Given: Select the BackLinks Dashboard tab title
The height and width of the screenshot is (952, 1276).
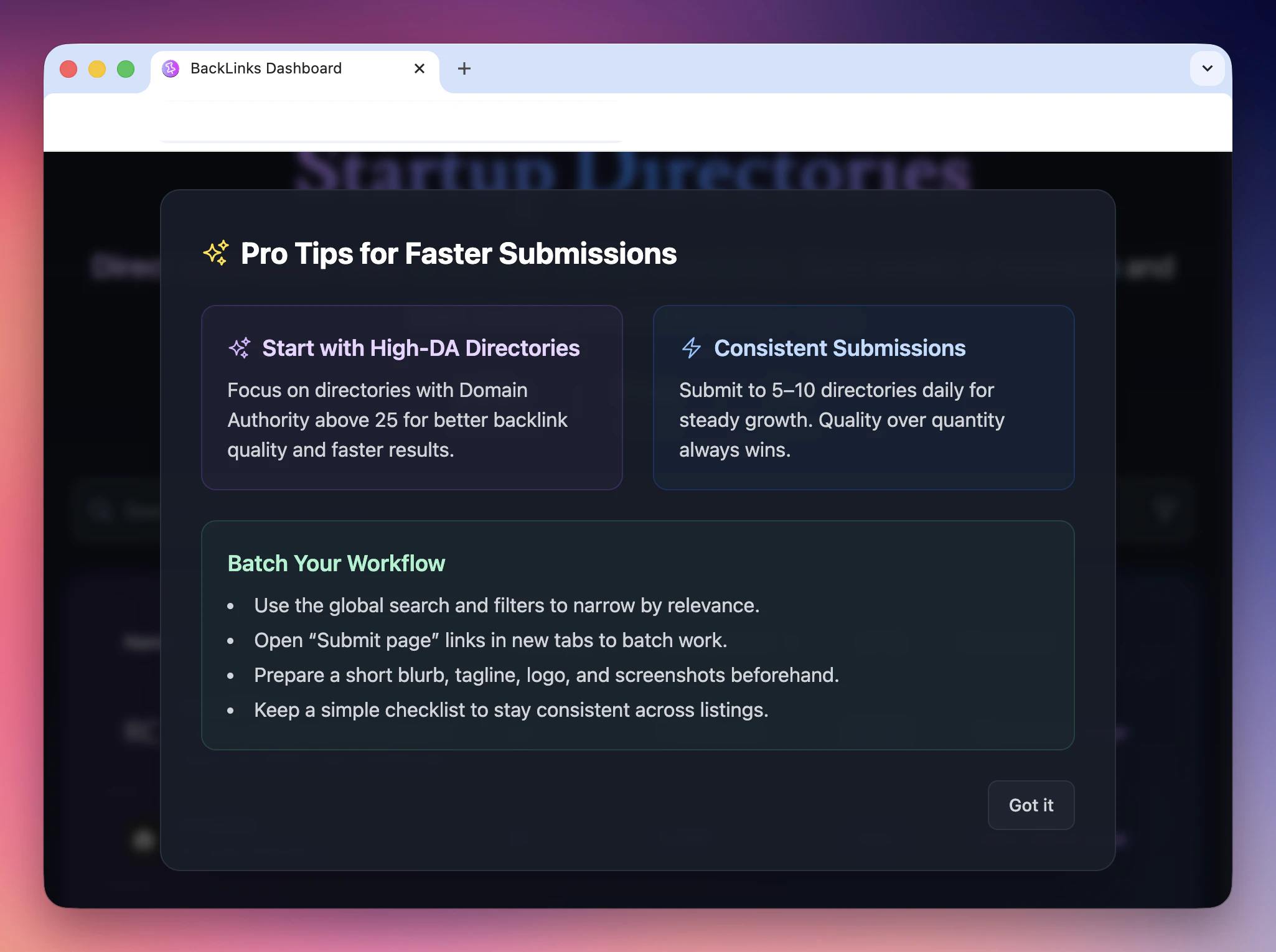Looking at the screenshot, I should tap(266, 68).
